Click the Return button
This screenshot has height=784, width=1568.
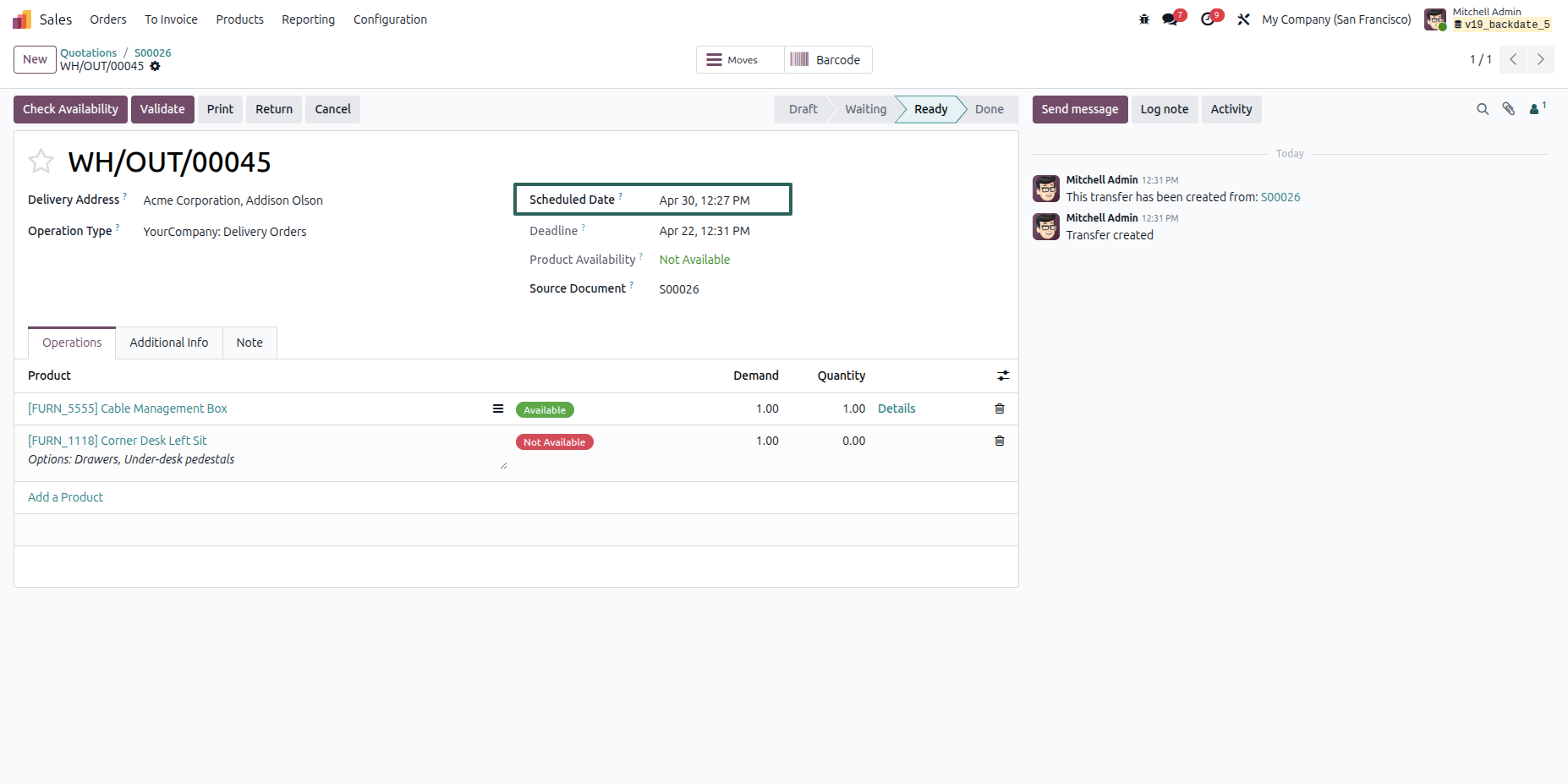274,109
